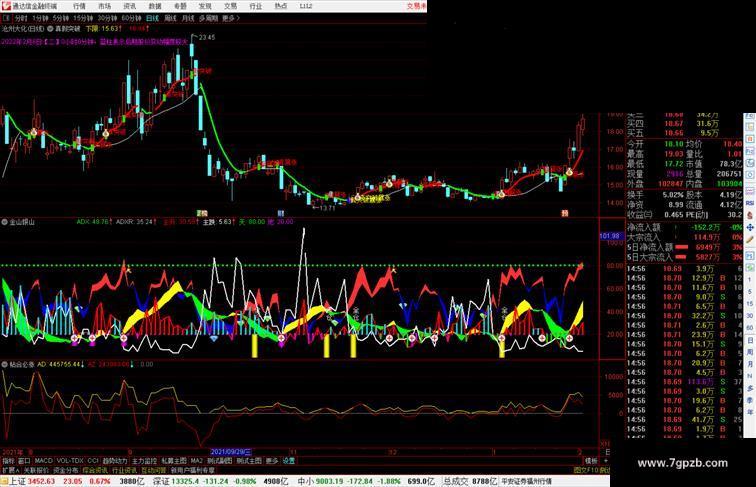Click the 5-minute icon in right sidebar
Image resolution: width=756 pixels, height=487 pixels.
pyautogui.click(x=750, y=291)
